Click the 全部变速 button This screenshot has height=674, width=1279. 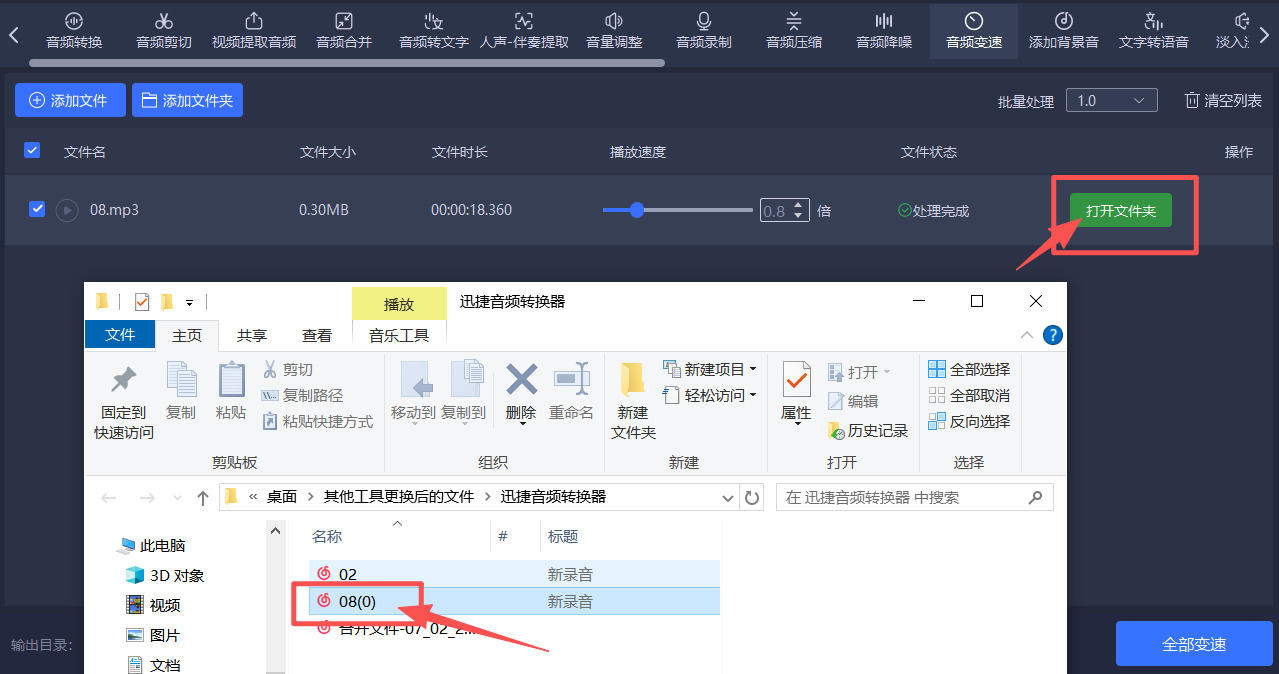(1194, 643)
